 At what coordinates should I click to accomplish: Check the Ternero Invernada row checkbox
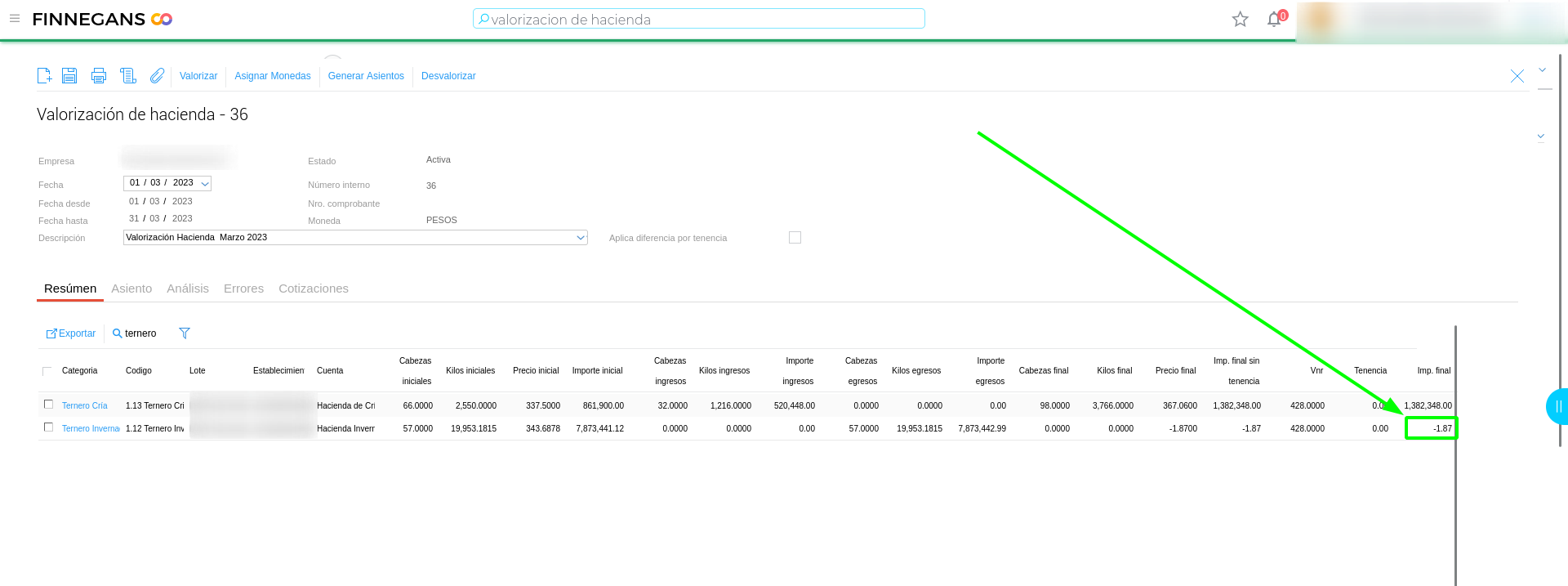48,427
